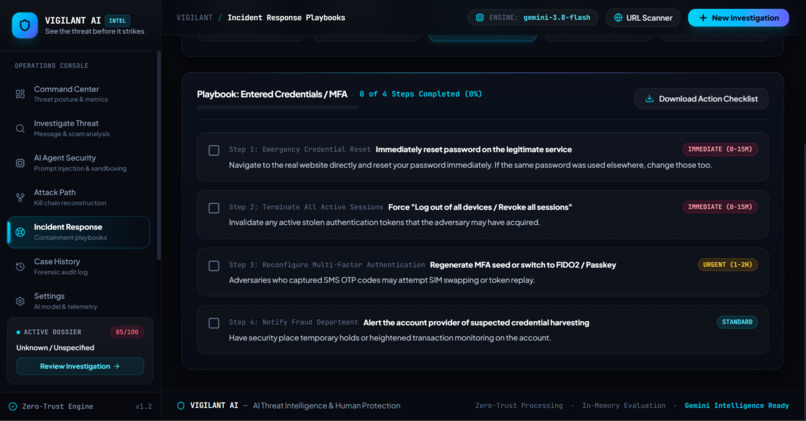Screen dimensions: 806x421
Task: Click the engine chip icon in header
Action: pos(480,17)
